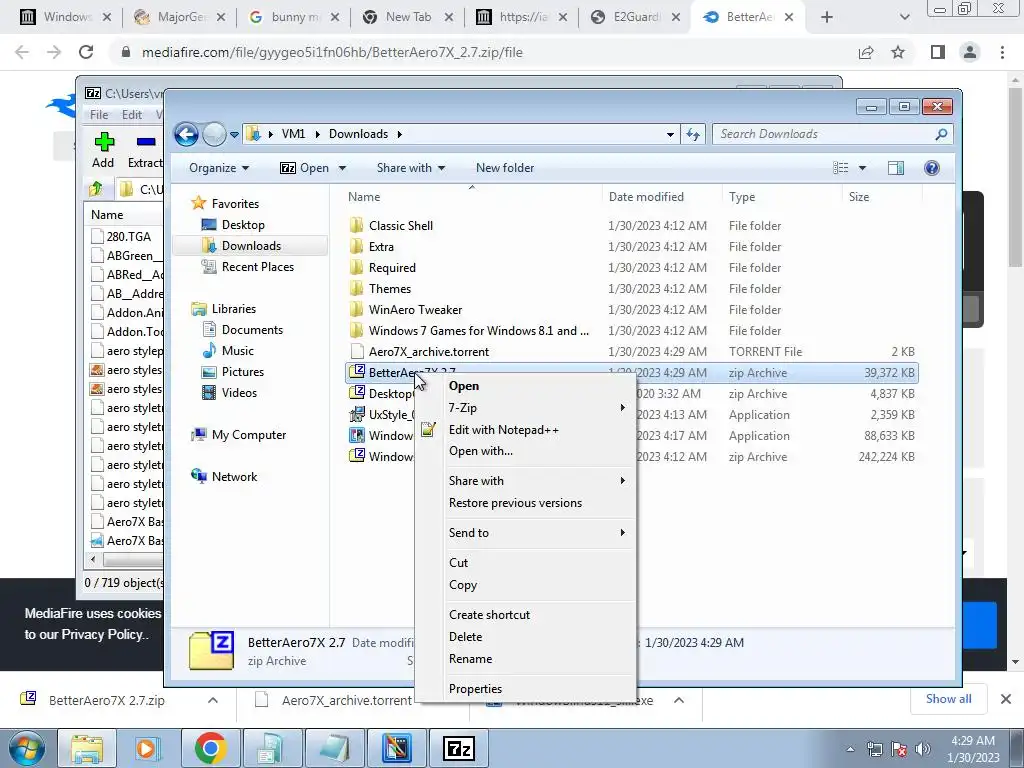Open the Chrome tab search chevron
This screenshot has width=1024, height=768.
click(x=904, y=17)
